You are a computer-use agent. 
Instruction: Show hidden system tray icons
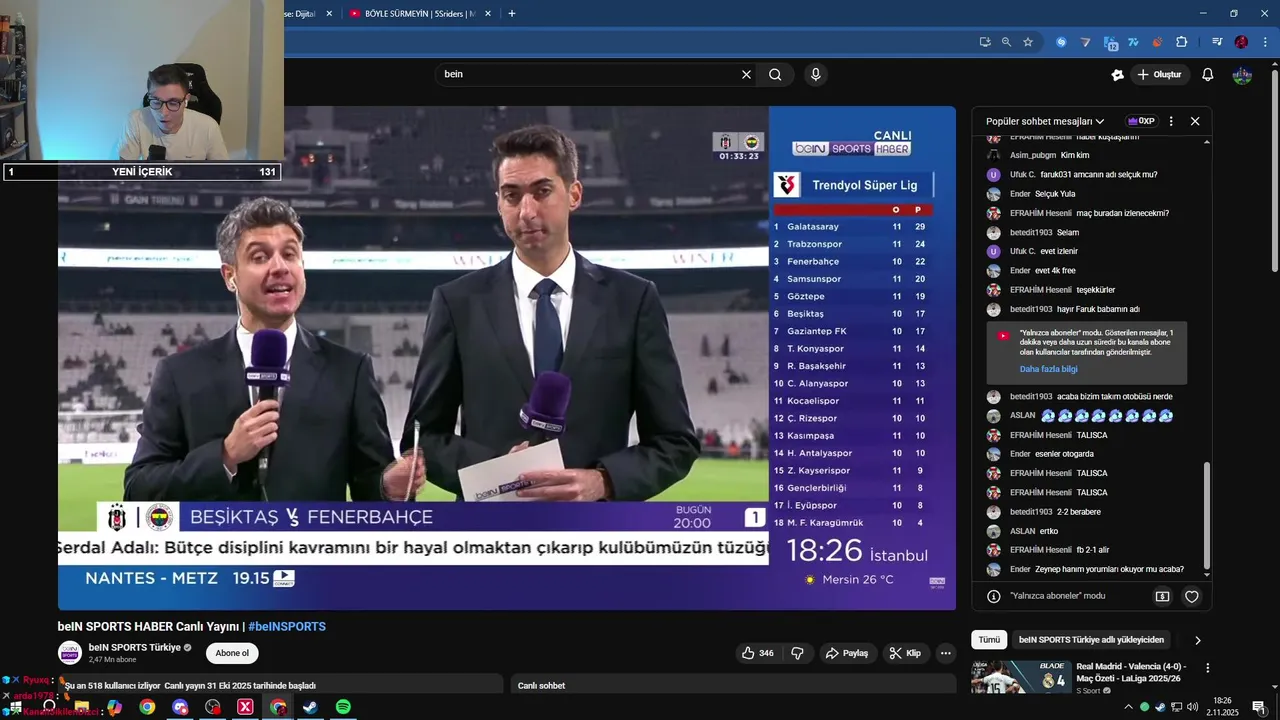pyautogui.click(x=1128, y=707)
